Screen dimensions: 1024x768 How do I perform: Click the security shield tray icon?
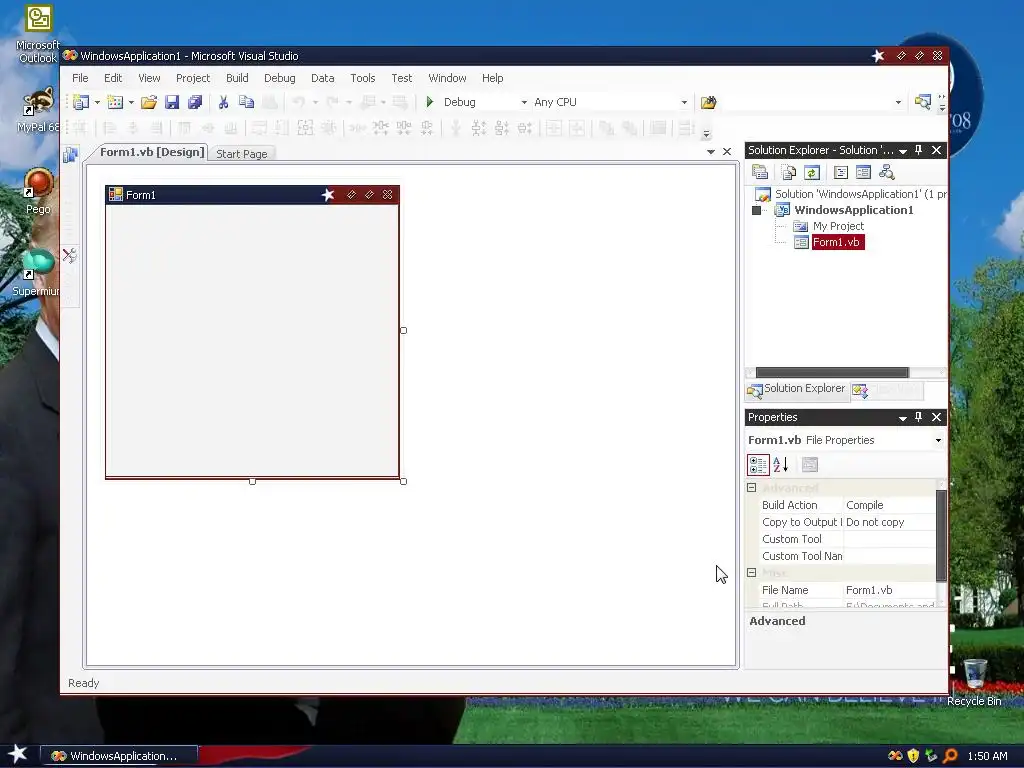(914, 756)
